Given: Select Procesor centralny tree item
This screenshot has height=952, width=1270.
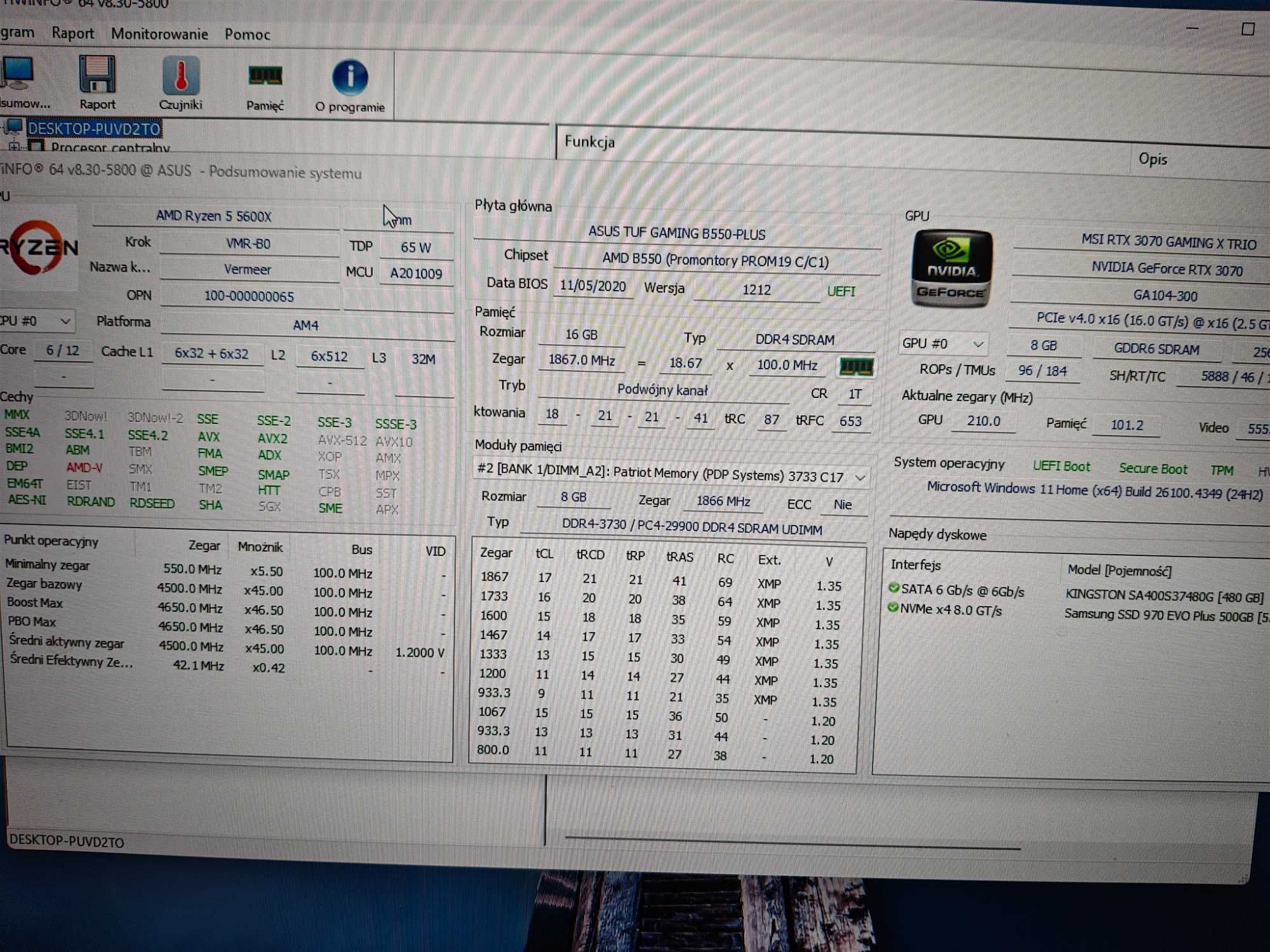Looking at the screenshot, I should click(110, 148).
